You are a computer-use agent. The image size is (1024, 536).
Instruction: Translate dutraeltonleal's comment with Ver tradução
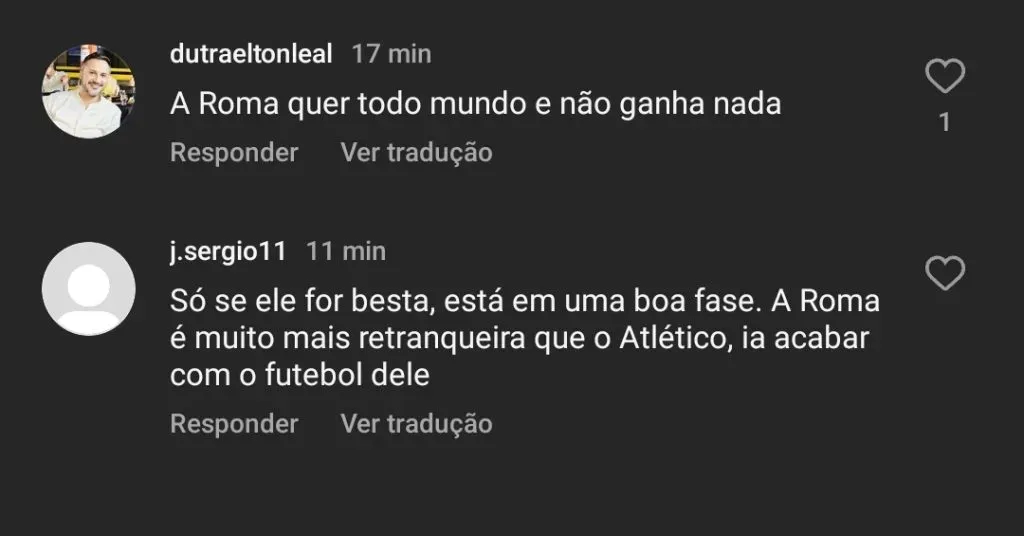click(x=416, y=153)
